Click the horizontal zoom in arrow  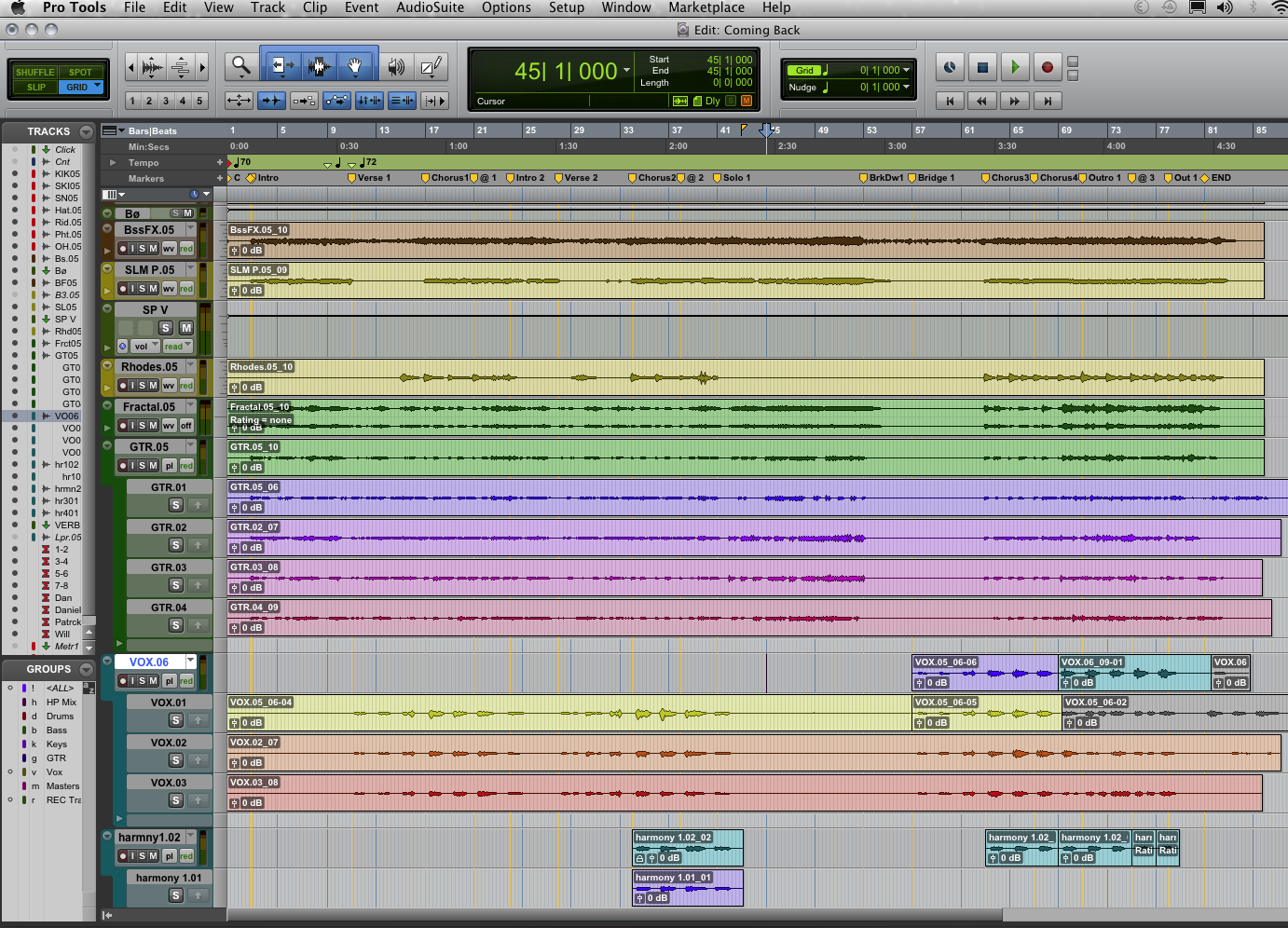(202, 67)
